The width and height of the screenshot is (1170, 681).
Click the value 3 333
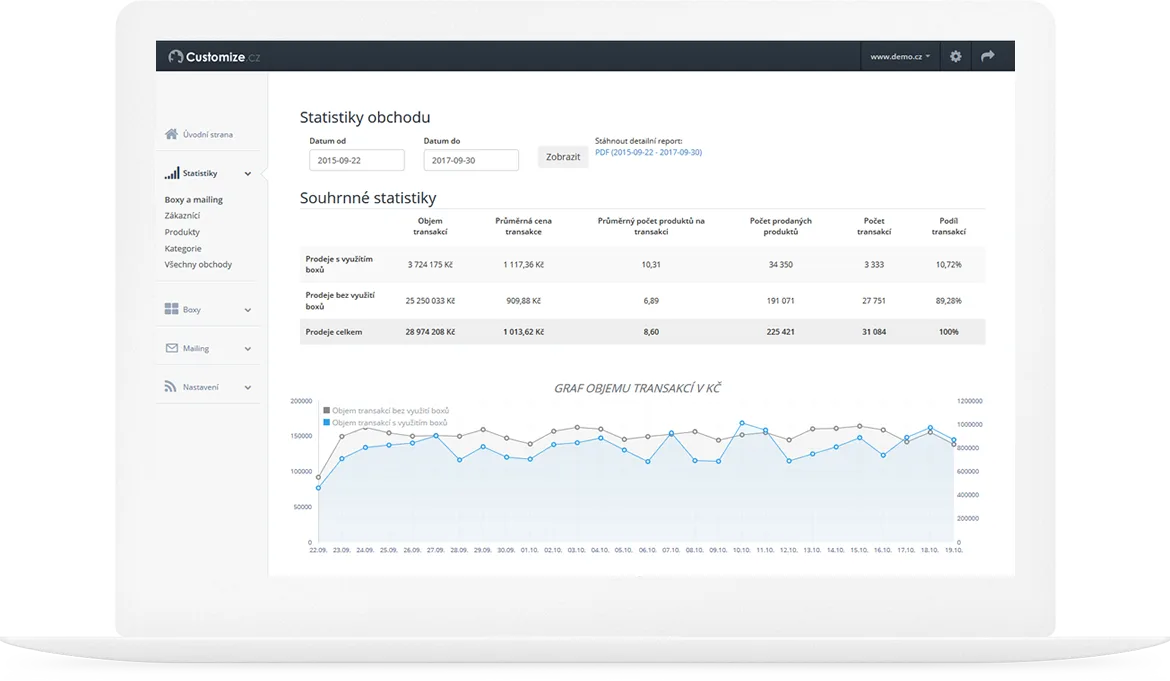874,265
